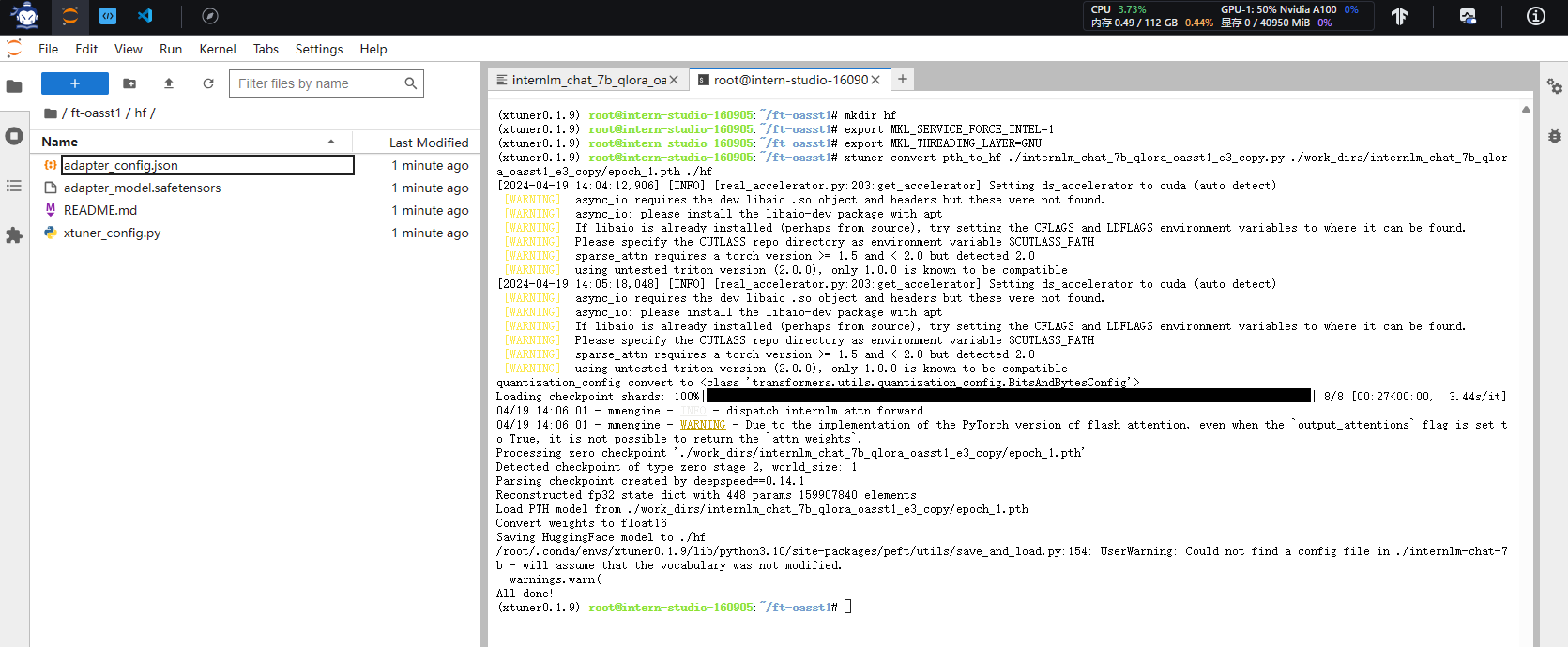Open Table of Contents sidebar

14,186
